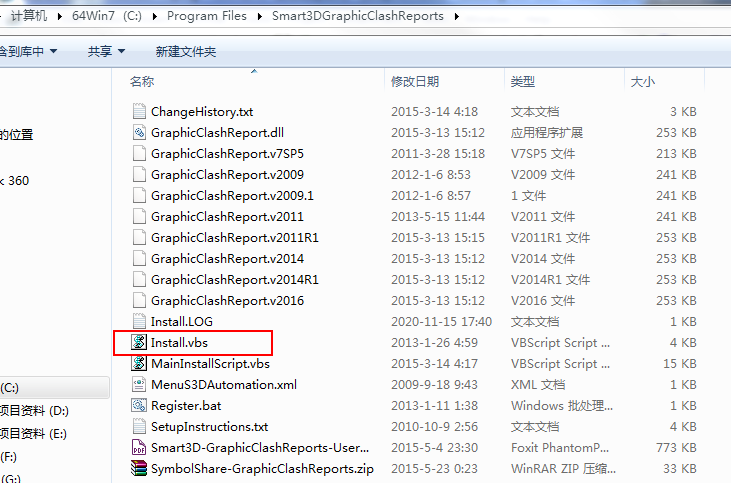Click the type cell Windows 批处理...
Screen dimensions: 731x483
coord(562,406)
